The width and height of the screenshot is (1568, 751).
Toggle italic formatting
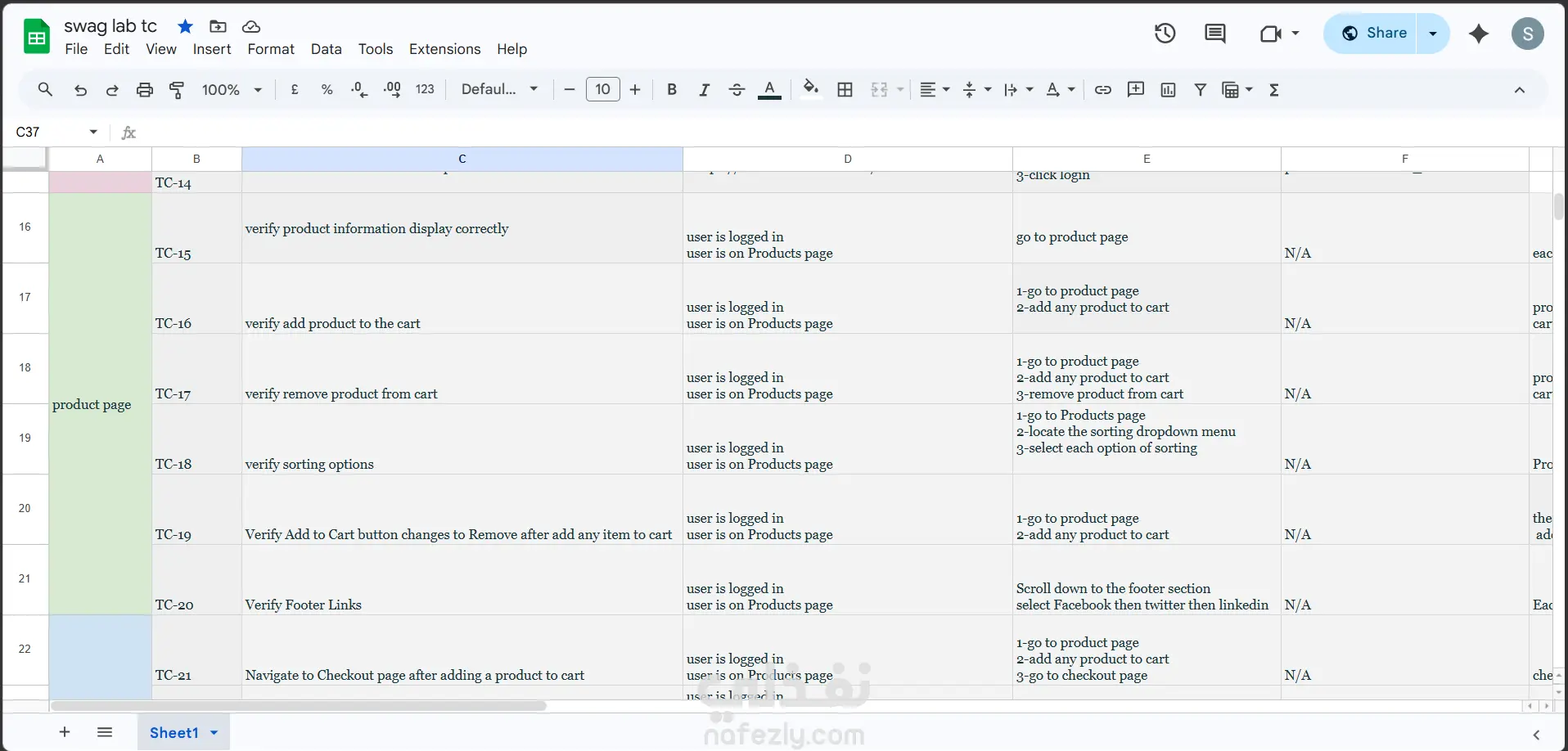[x=704, y=90]
